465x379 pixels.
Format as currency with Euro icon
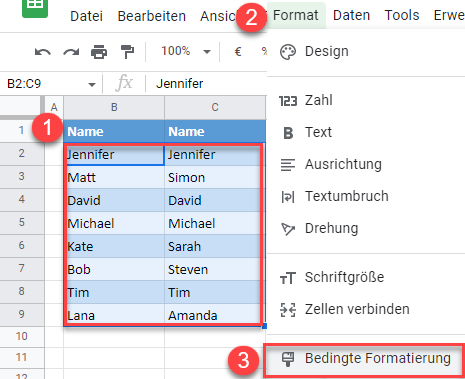238,51
